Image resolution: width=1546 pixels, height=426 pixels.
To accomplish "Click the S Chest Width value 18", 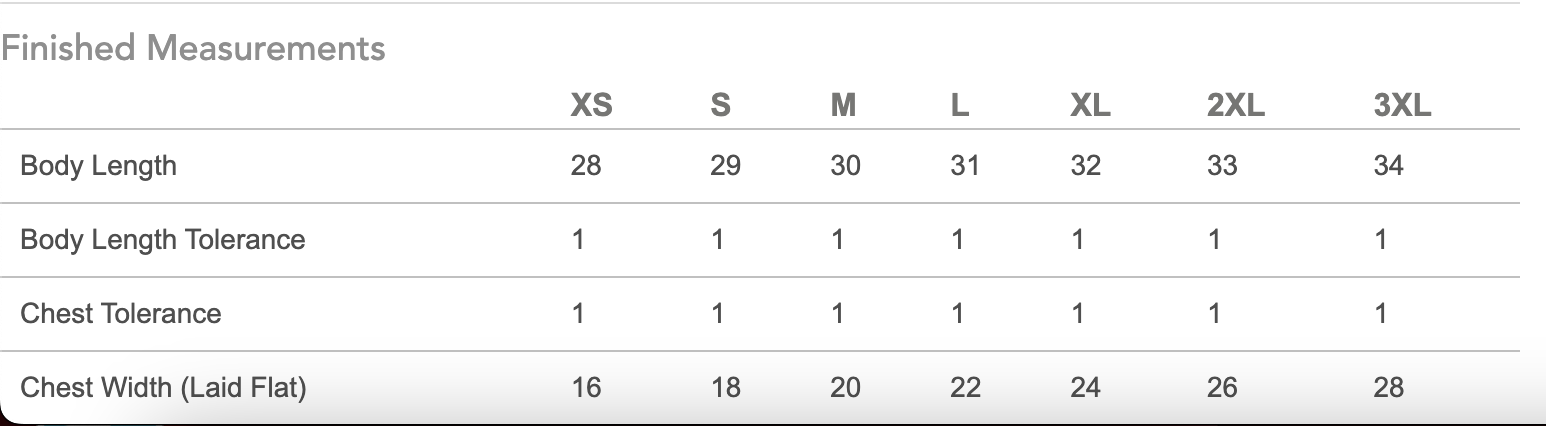I will click(725, 388).
